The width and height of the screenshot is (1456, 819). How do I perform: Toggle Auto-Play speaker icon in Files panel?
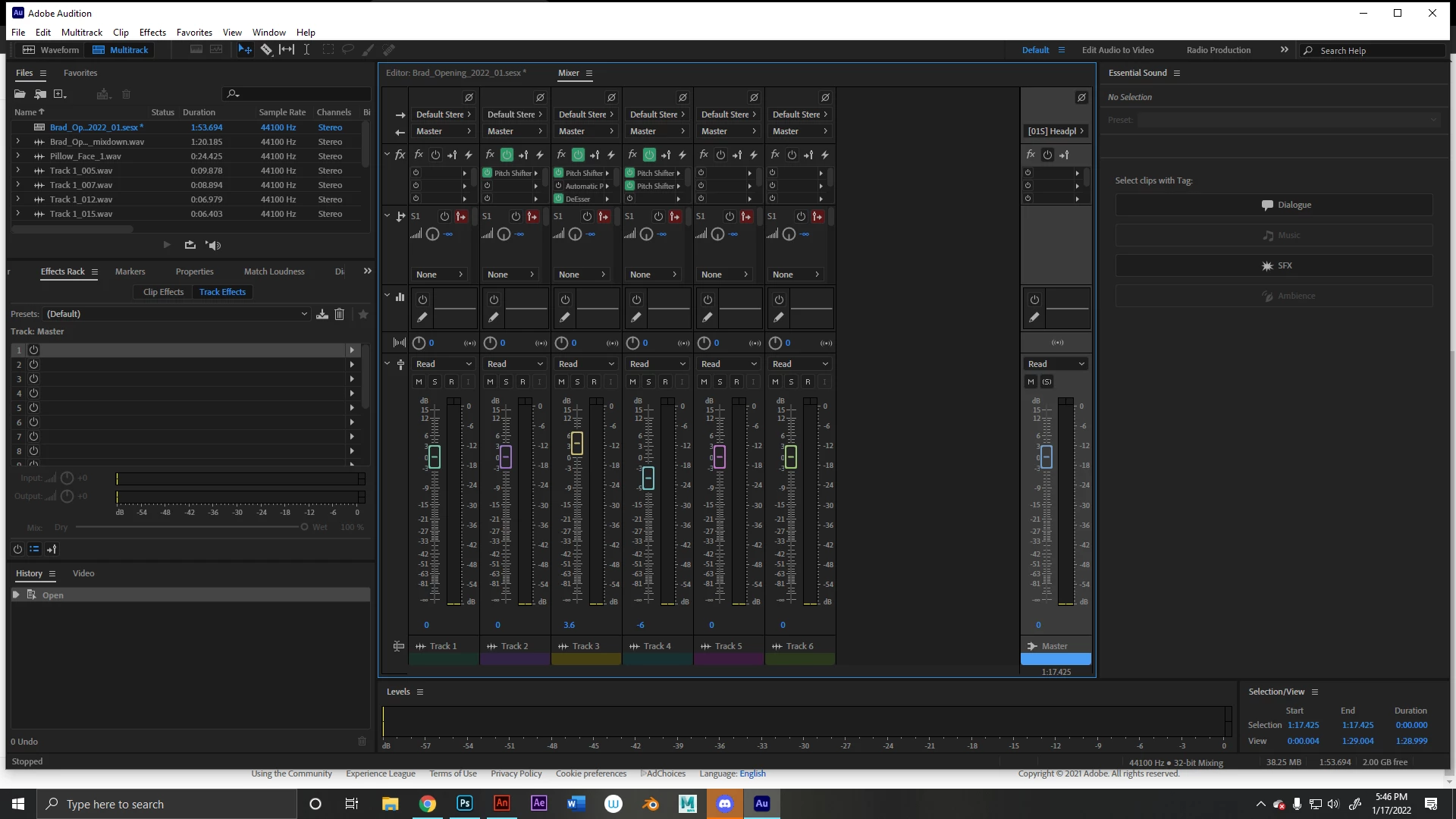[x=213, y=245]
